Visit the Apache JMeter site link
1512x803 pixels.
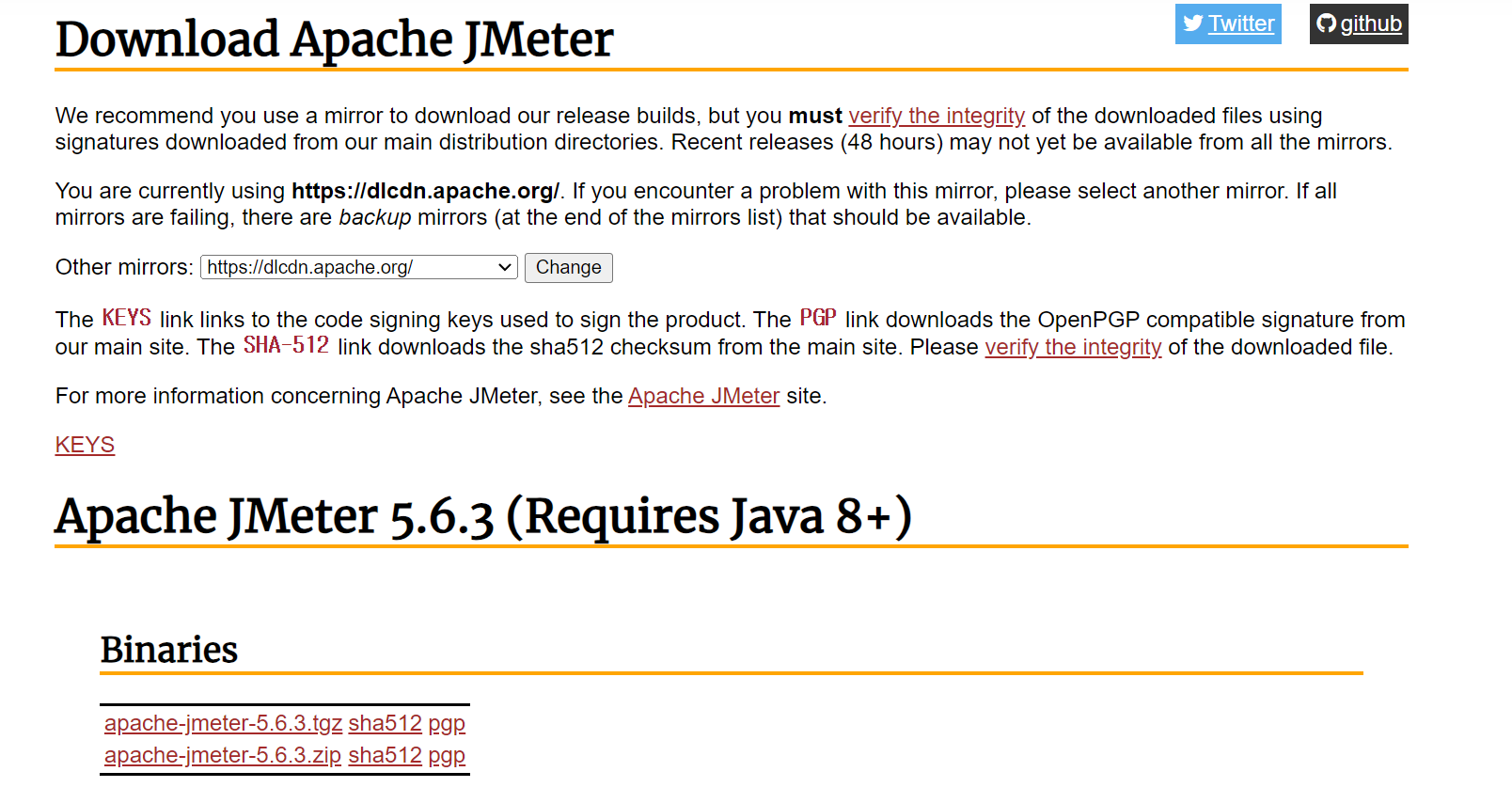coord(704,396)
